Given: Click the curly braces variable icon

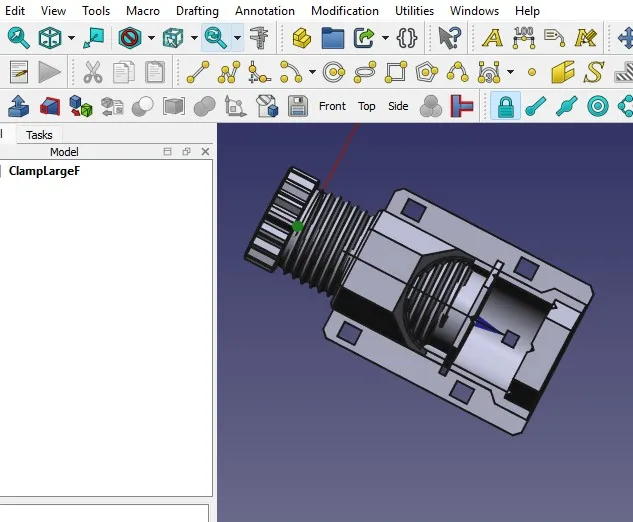Looking at the screenshot, I should 407,38.
